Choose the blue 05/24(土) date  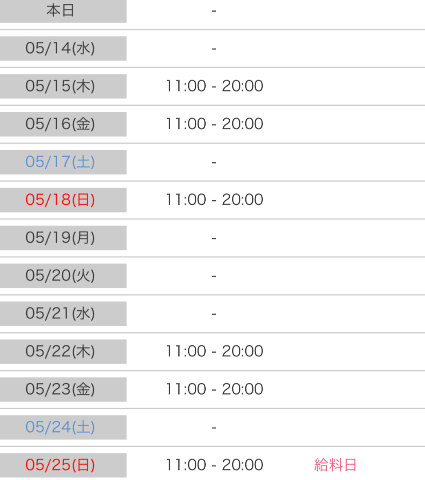pos(60,427)
